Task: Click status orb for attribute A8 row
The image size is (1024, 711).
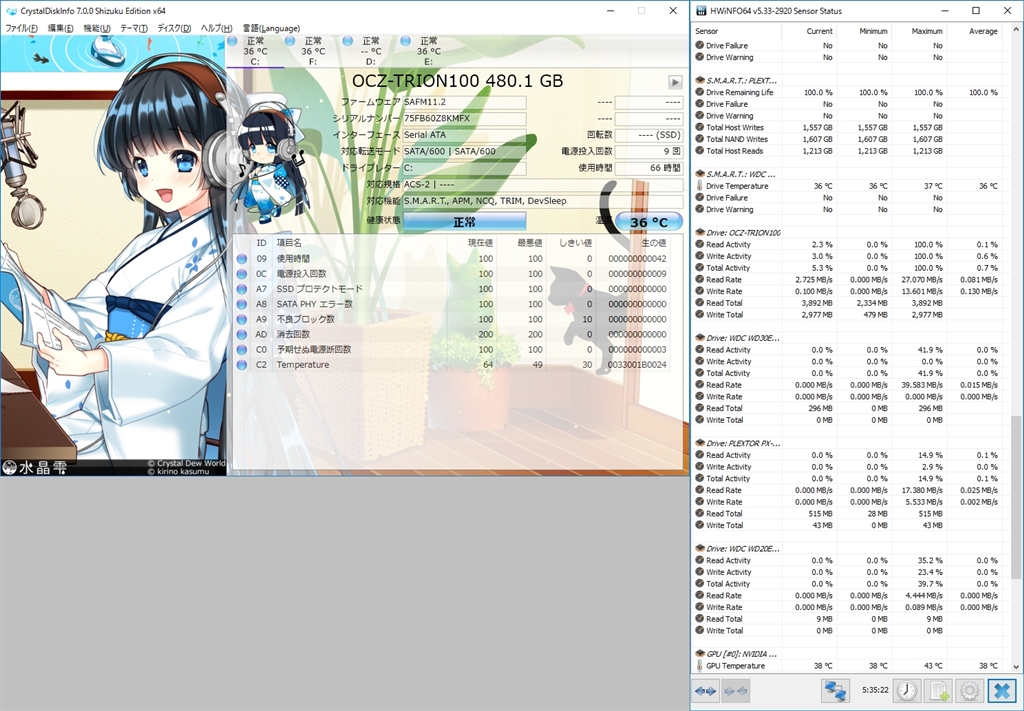Action: [242, 304]
